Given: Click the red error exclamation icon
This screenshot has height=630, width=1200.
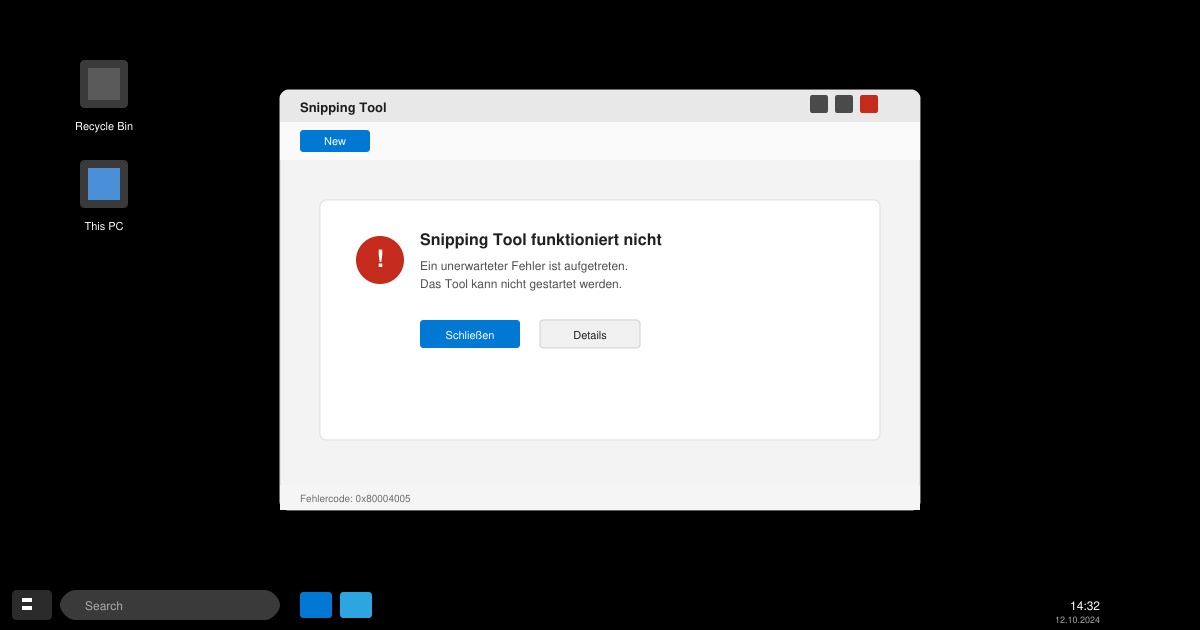Looking at the screenshot, I should 380,260.
